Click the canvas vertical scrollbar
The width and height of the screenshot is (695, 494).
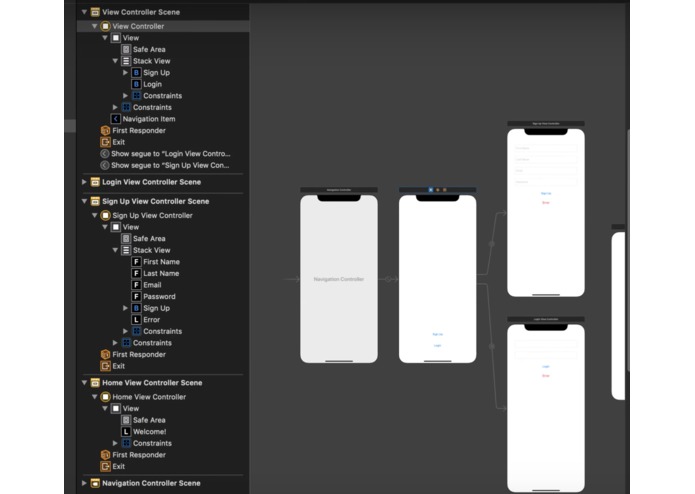[x=629, y=251]
